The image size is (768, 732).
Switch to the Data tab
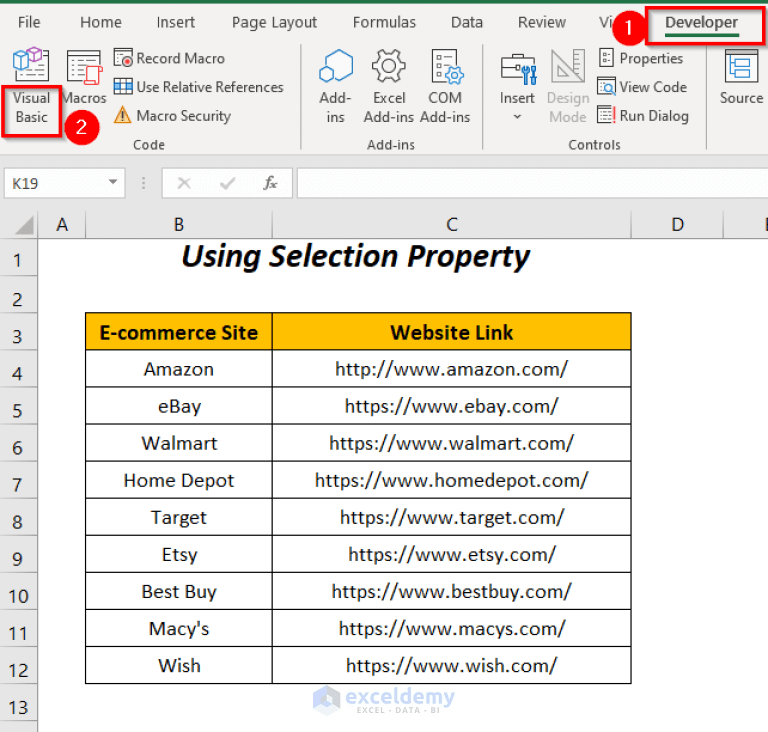[x=467, y=22]
